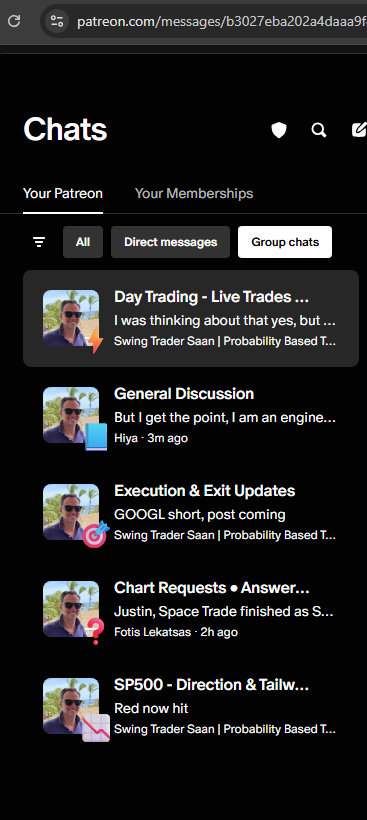The image size is (367, 820).
Task: Click avatar of Execution & Exit Updates
Action: click(71, 512)
